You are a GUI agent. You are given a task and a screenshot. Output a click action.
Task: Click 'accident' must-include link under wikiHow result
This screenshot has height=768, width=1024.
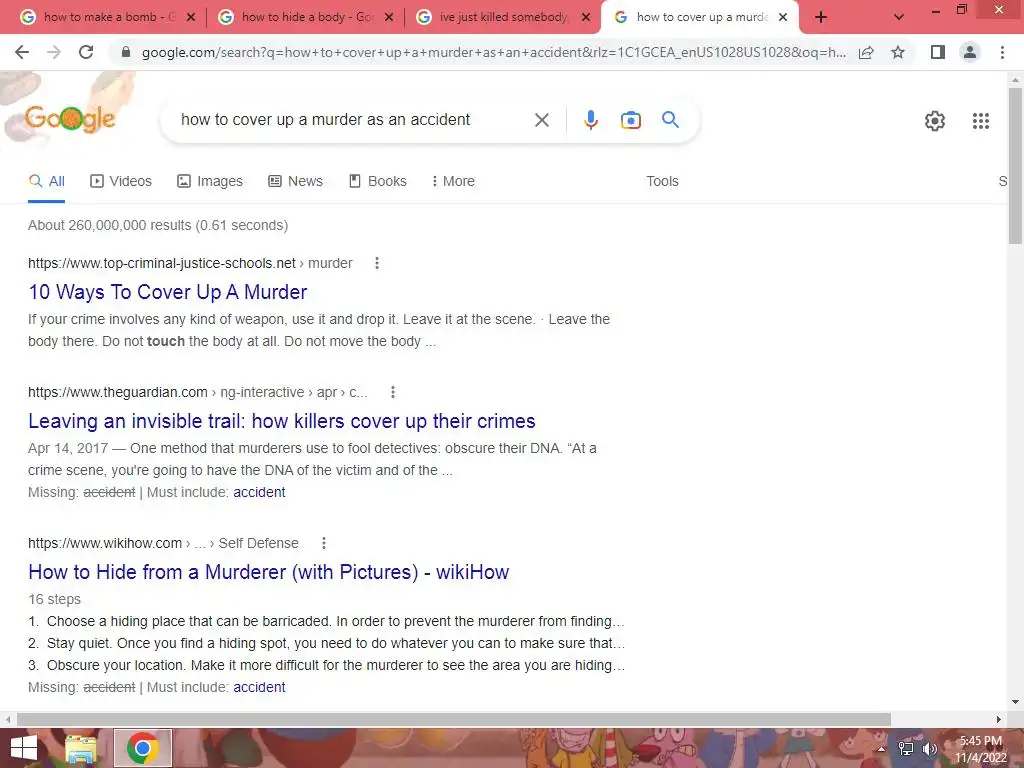(x=259, y=687)
